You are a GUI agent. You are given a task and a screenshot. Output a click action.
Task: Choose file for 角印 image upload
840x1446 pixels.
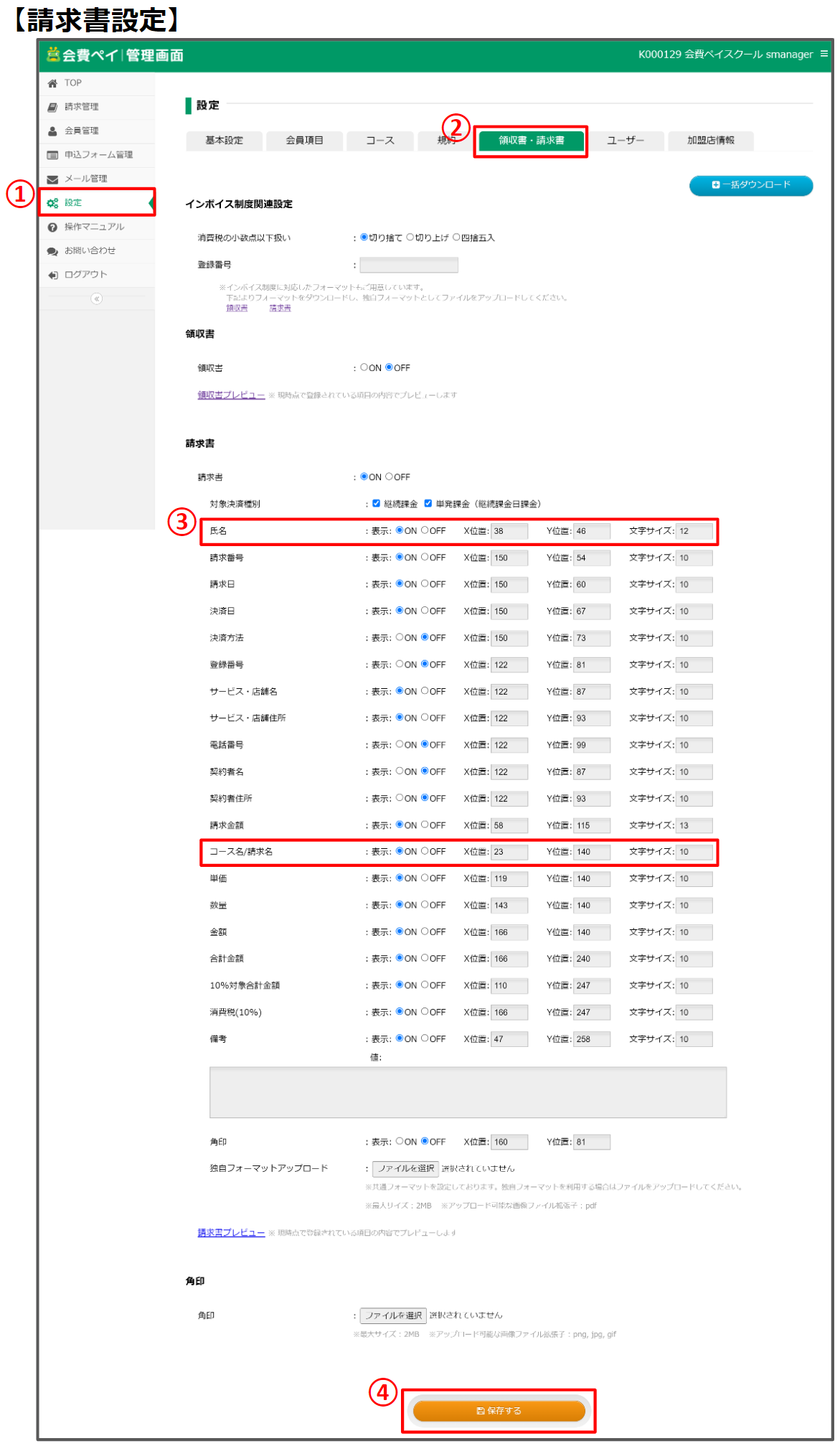click(393, 1315)
